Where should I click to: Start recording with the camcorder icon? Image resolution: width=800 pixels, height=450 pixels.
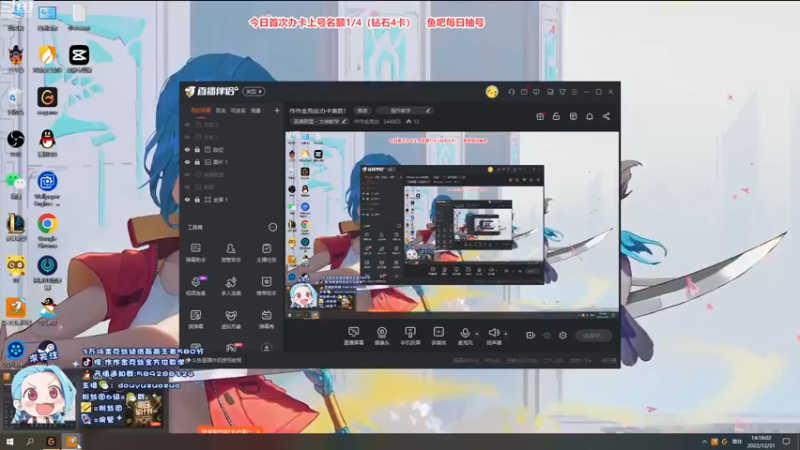[x=531, y=335]
